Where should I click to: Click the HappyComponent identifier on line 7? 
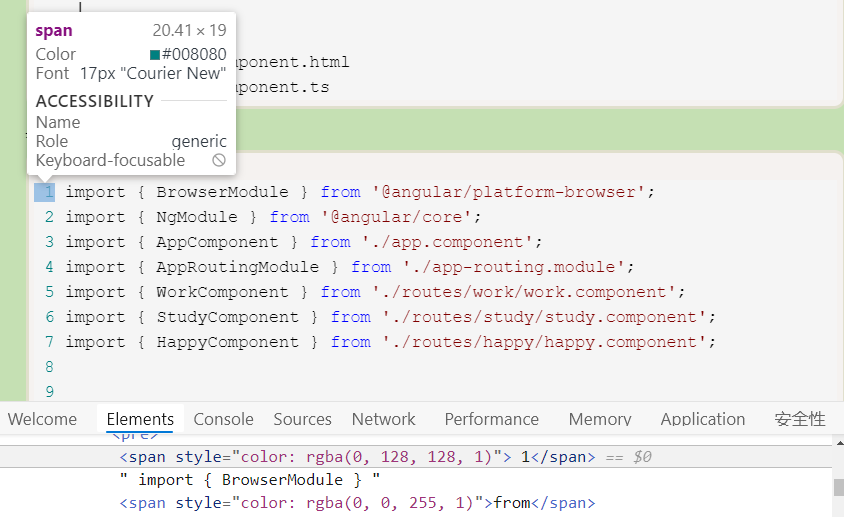[x=228, y=342]
